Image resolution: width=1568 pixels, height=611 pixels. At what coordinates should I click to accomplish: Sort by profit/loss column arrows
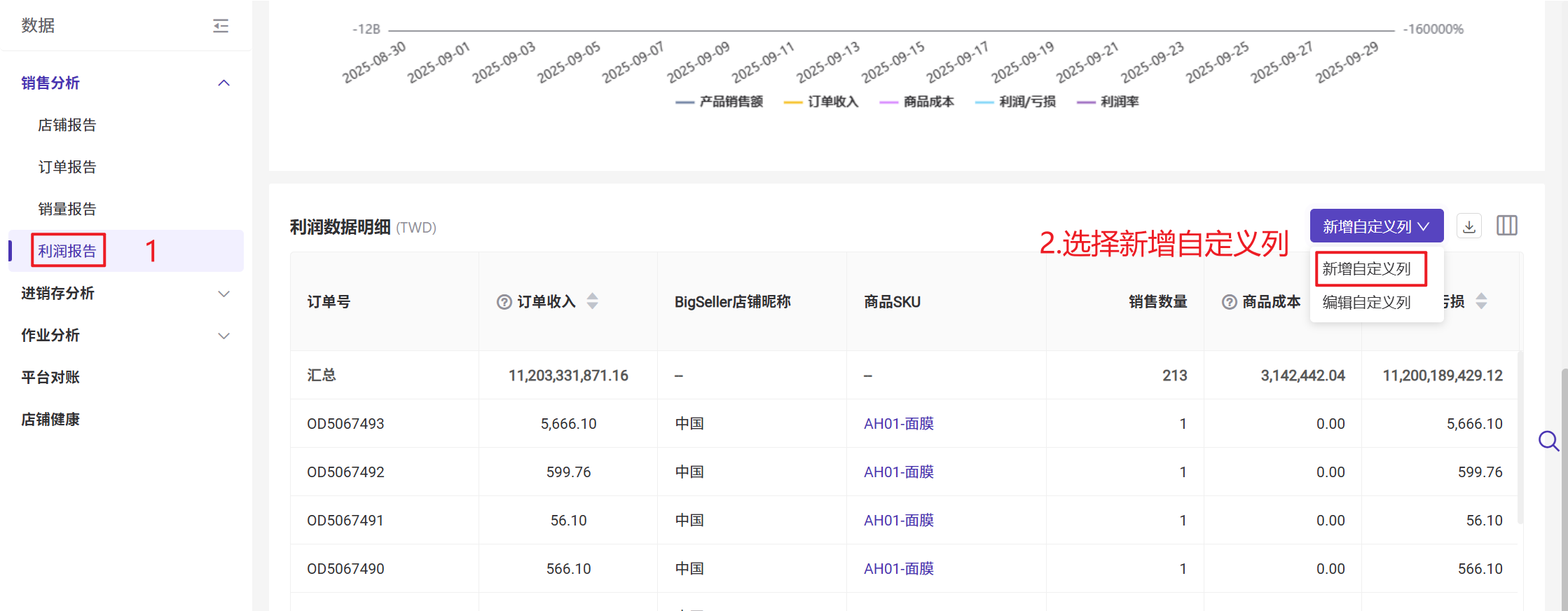click(x=1481, y=301)
